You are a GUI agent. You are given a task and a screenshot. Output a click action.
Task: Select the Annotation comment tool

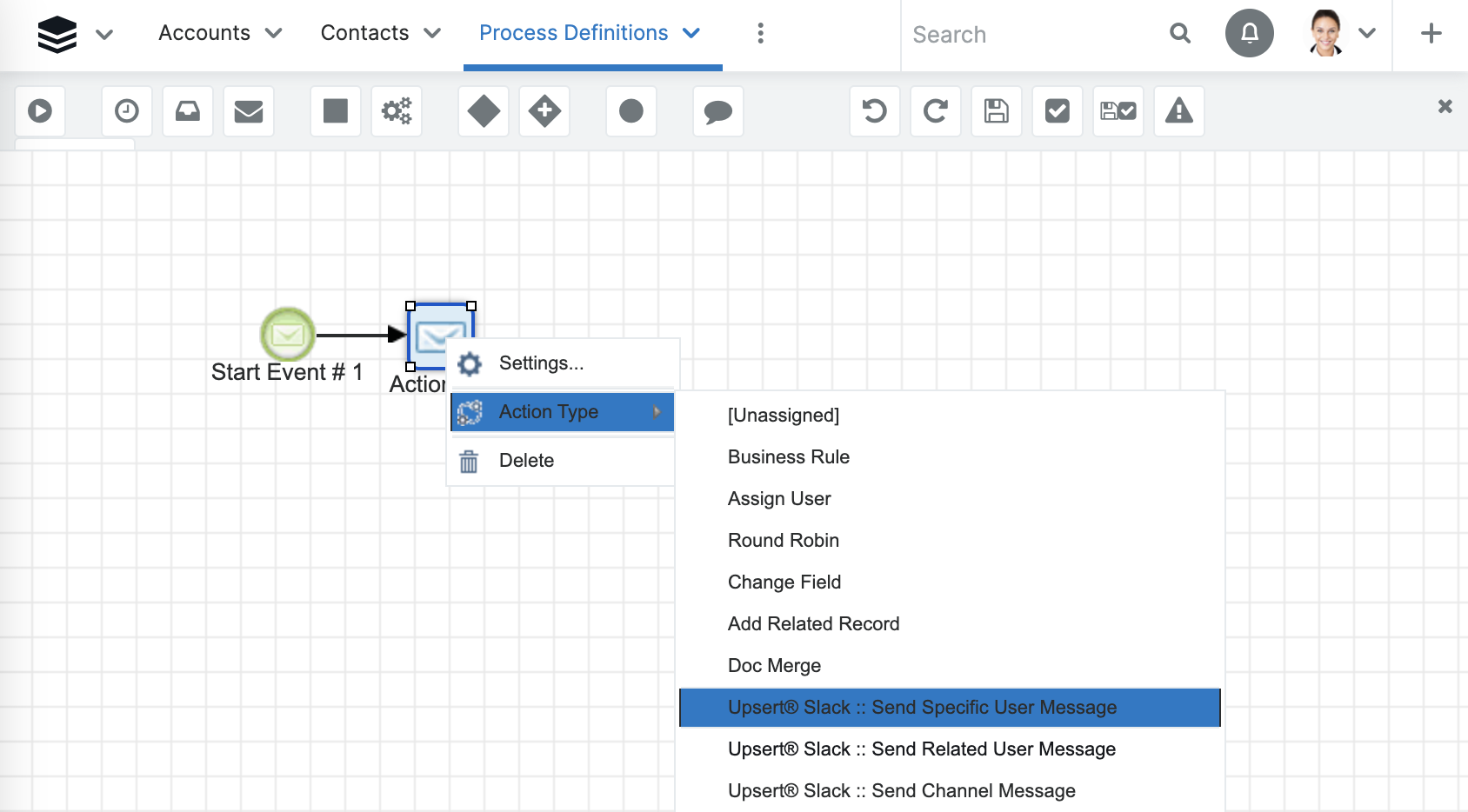tap(718, 111)
